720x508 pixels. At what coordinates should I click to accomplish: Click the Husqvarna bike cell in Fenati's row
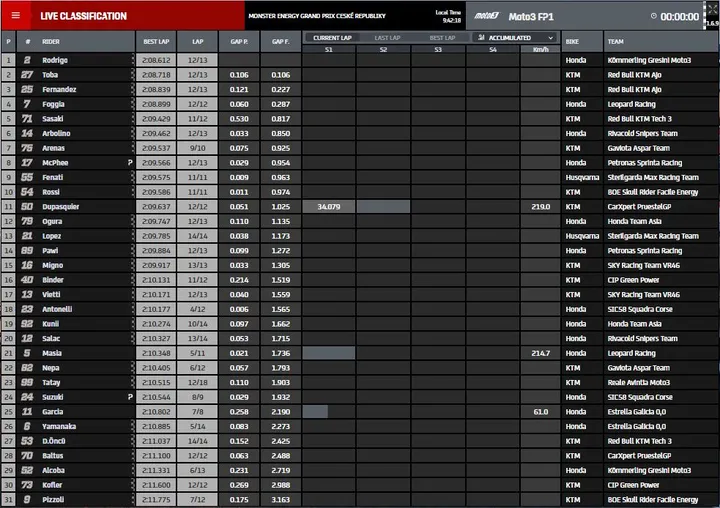point(582,177)
